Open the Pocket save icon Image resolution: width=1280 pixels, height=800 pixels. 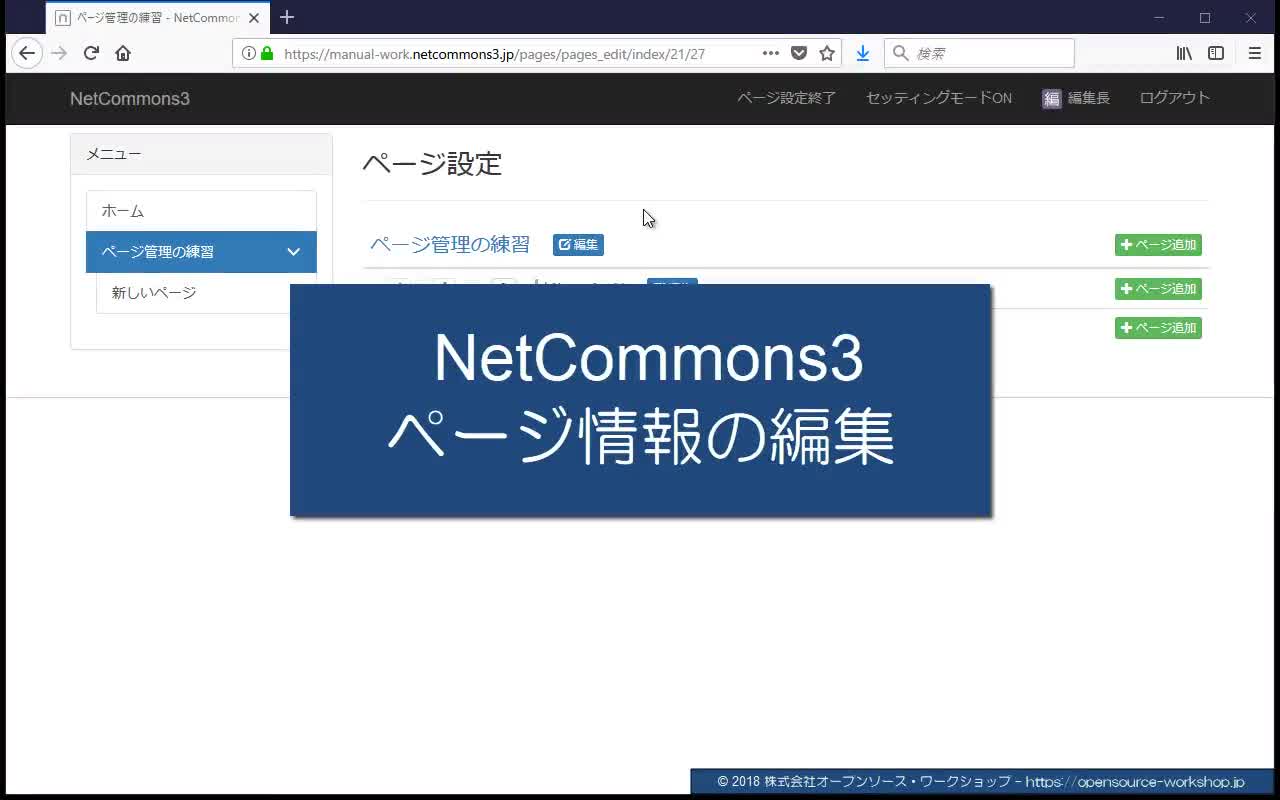(x=799, y=54)
